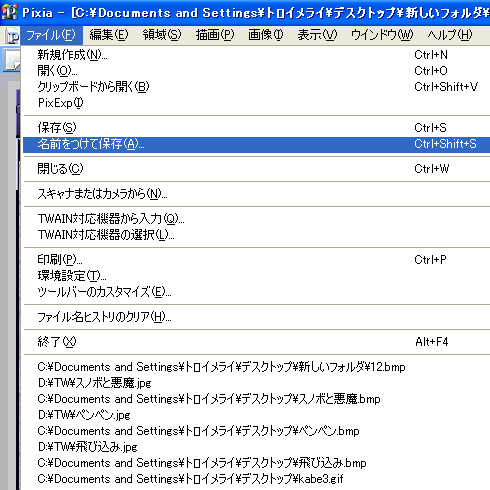The height and width of the screenshot is (490, 490).
Task: Open the ヘルプ(H) menu
Action: 450,35
